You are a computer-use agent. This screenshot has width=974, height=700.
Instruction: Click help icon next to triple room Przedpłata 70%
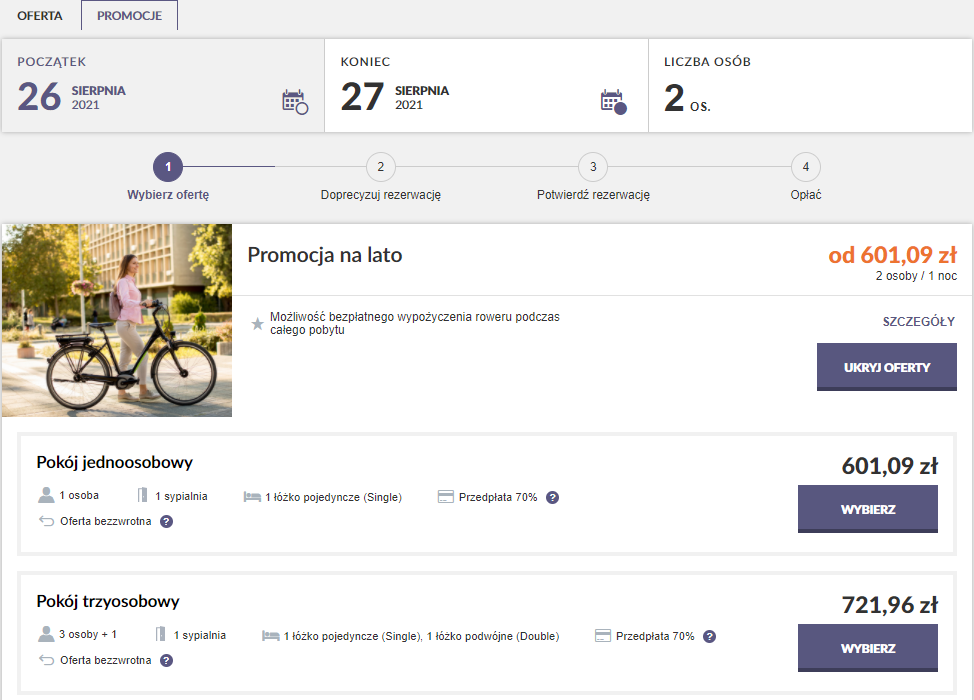(709, 636)
